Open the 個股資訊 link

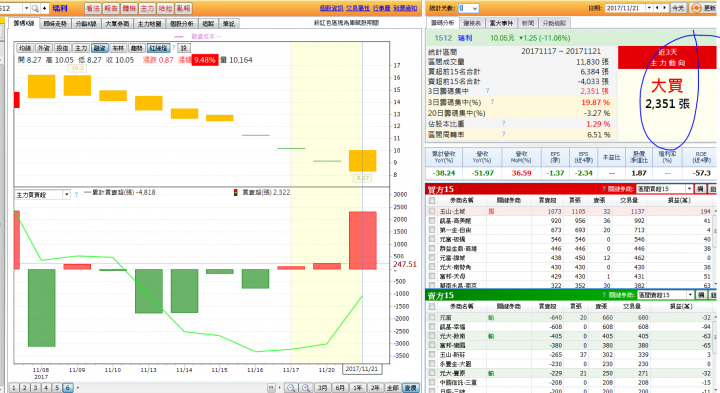[331, 8]
